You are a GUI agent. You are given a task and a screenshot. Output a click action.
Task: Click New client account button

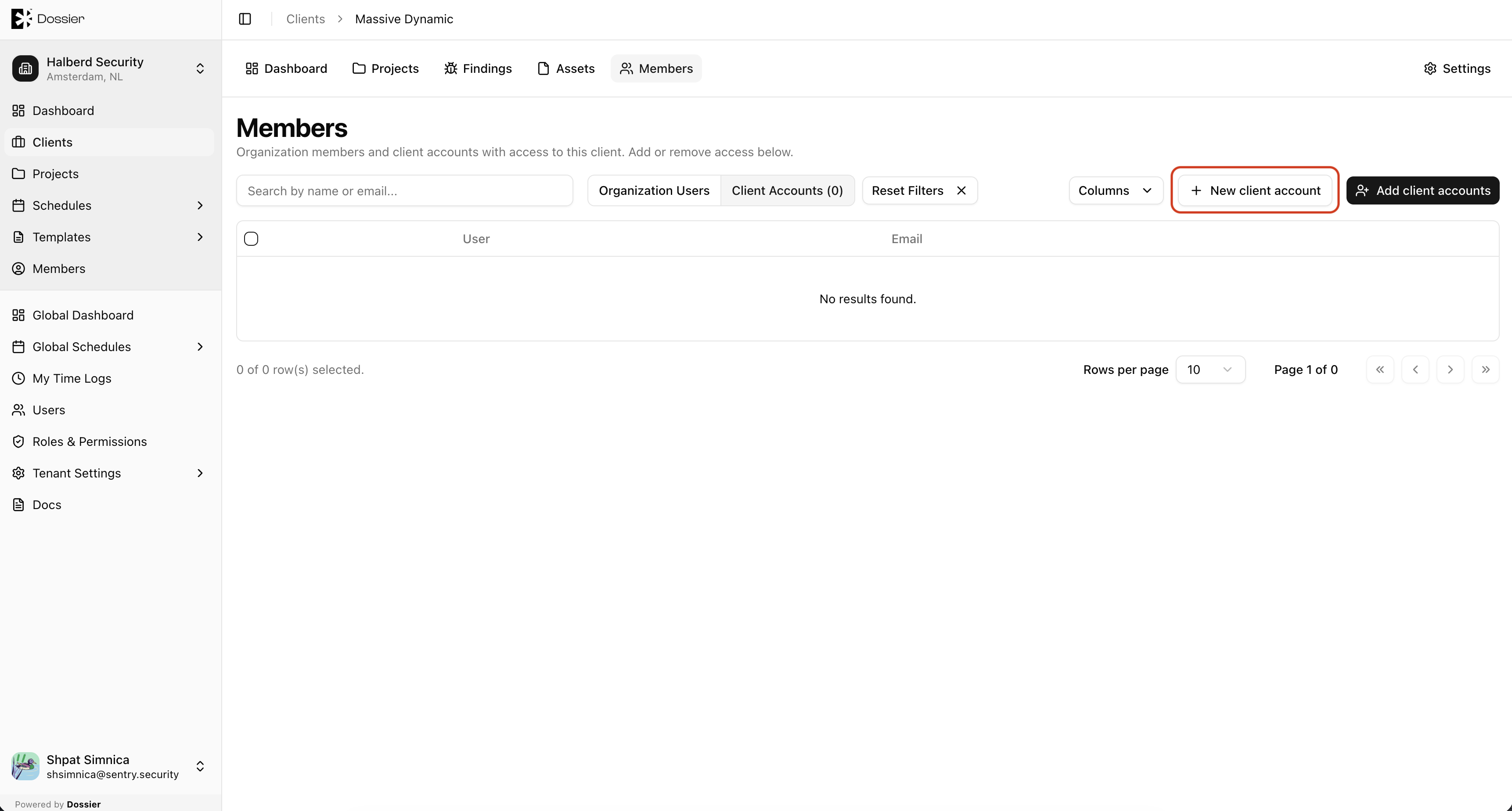click(1255, 191)
